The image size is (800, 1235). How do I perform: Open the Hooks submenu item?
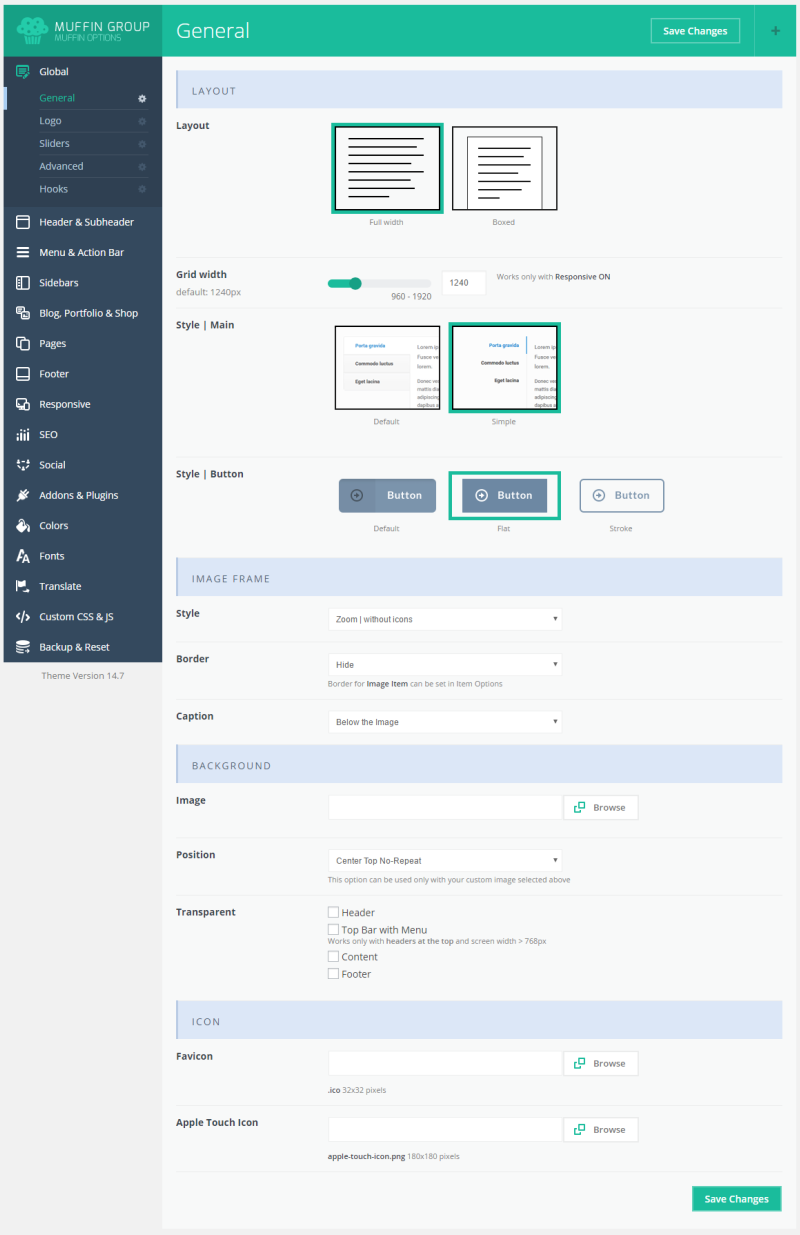pyautogui.click(x=54, y=189)
